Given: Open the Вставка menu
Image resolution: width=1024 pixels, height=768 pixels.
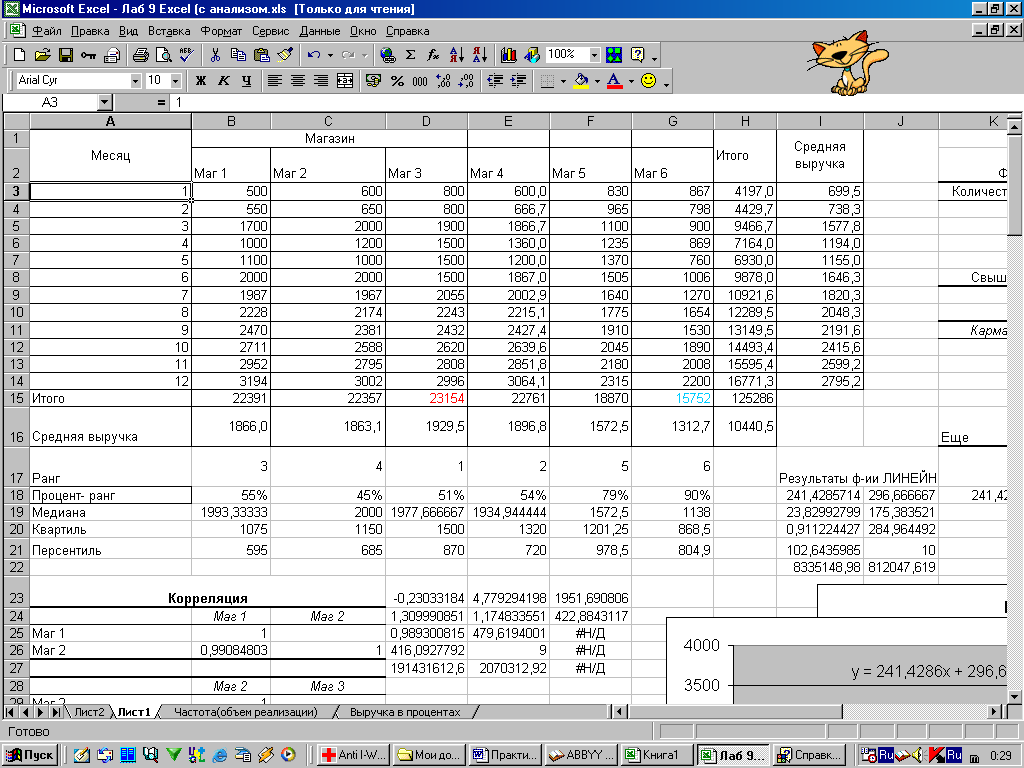Looking at the screenshot, I should pyautogui.click(x=169, y=31).
